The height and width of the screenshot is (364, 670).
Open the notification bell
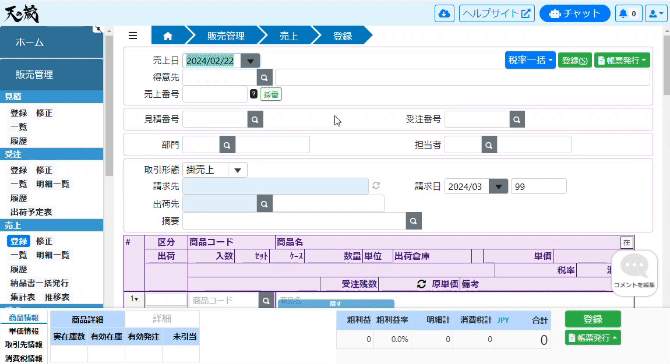(x=628, y=14)
